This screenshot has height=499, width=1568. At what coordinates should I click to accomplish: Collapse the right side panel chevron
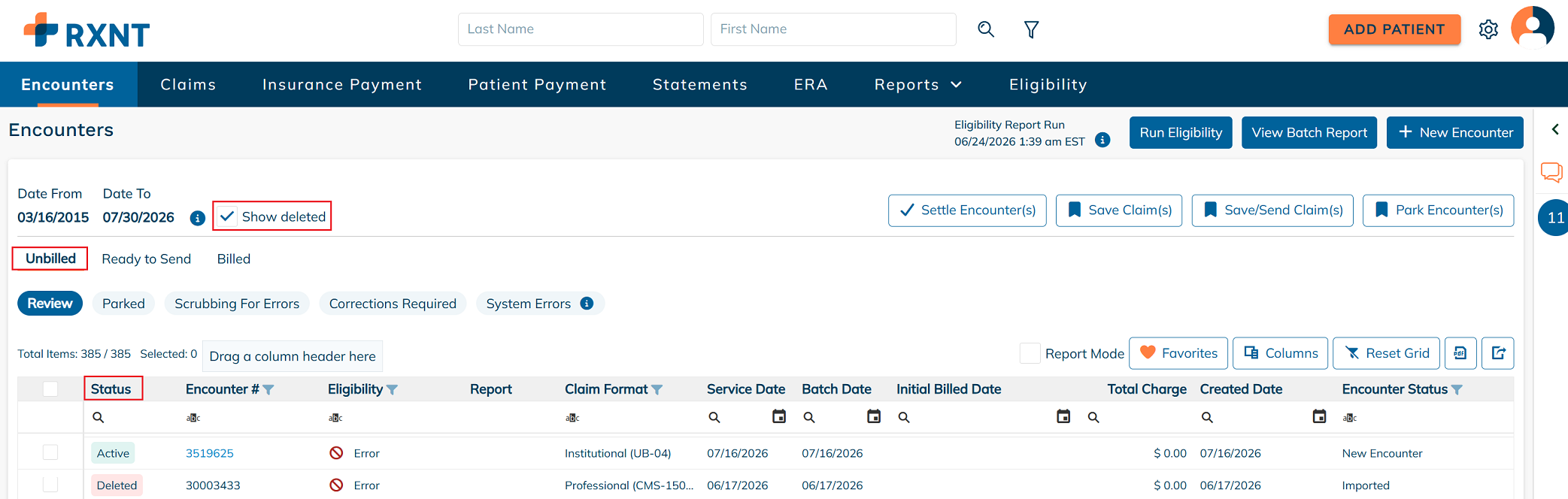point(1555,129)
